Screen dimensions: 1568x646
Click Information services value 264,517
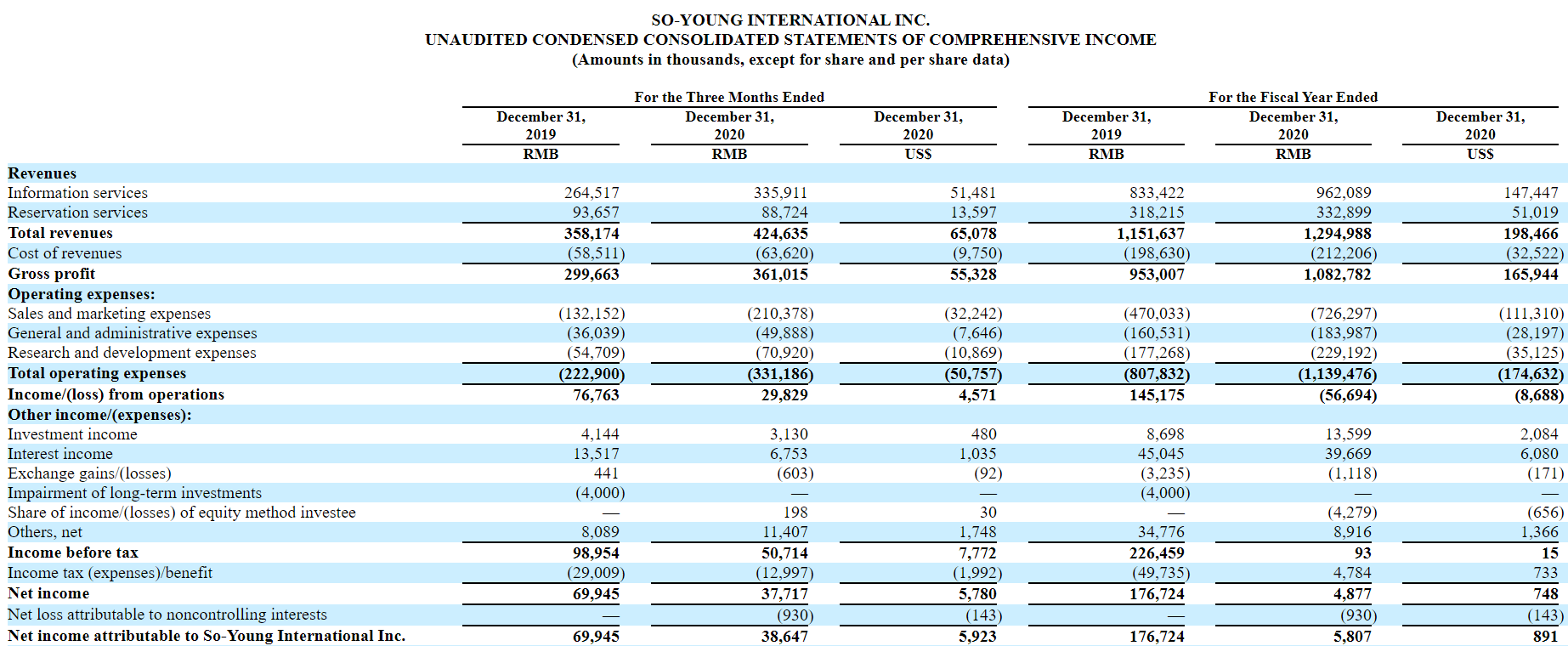point(592,193)
